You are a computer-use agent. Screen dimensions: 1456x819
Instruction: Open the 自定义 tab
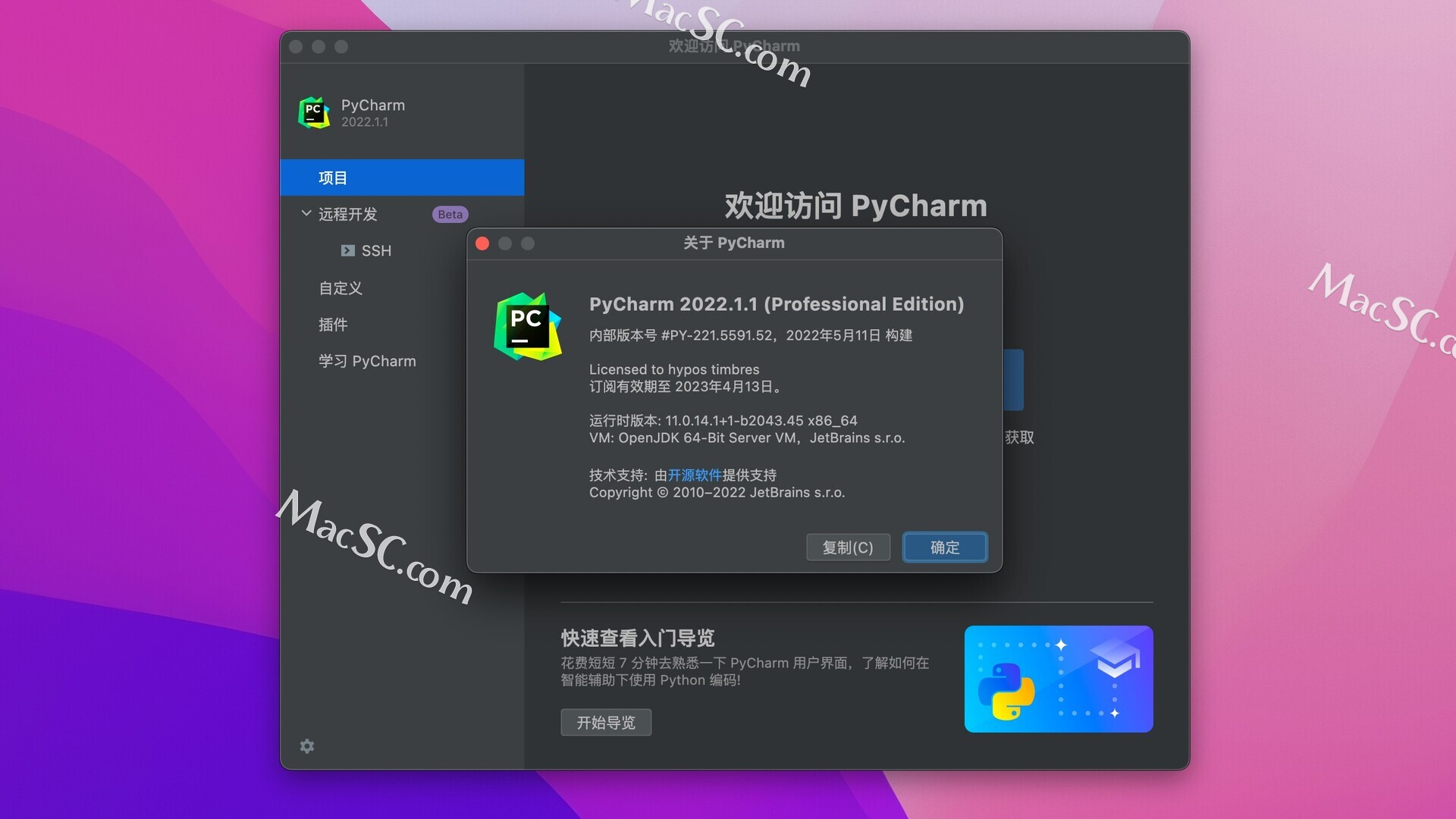pos(340,288)
